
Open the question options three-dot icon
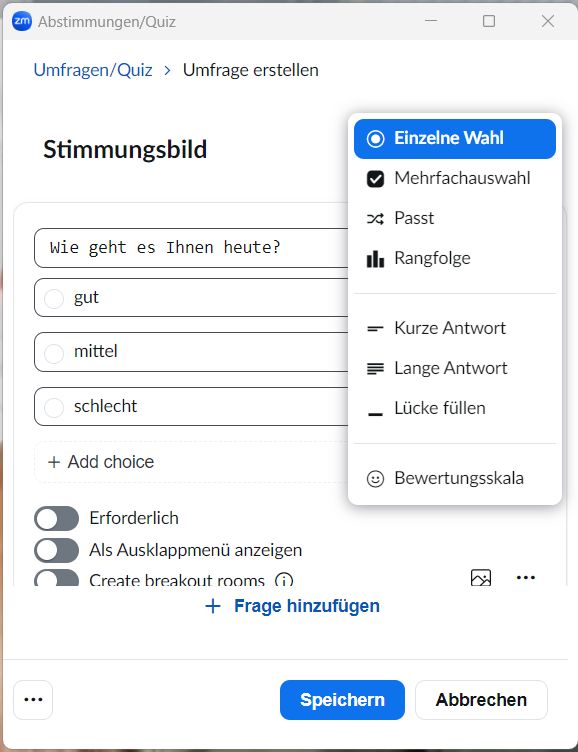526,577
